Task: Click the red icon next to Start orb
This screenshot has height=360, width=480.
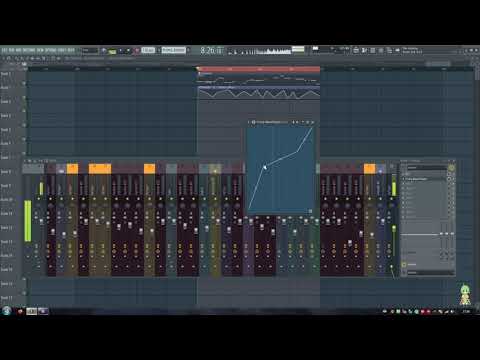Action: (x=20, y=312)
